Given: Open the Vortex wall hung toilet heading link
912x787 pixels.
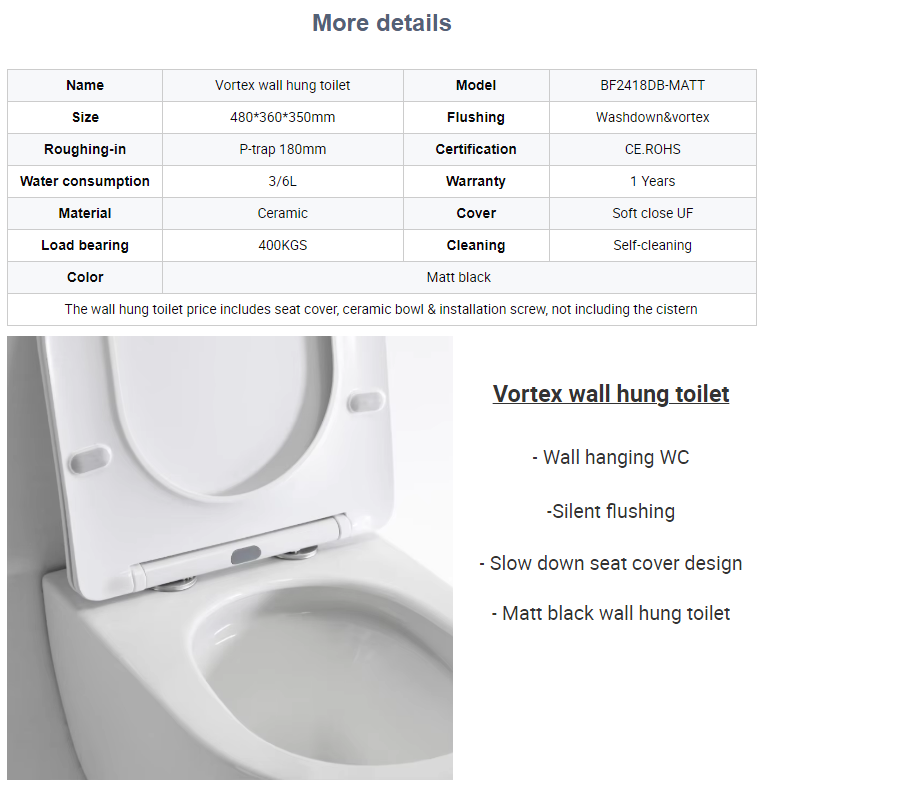Looking at the screenshot, I should 611,394.
